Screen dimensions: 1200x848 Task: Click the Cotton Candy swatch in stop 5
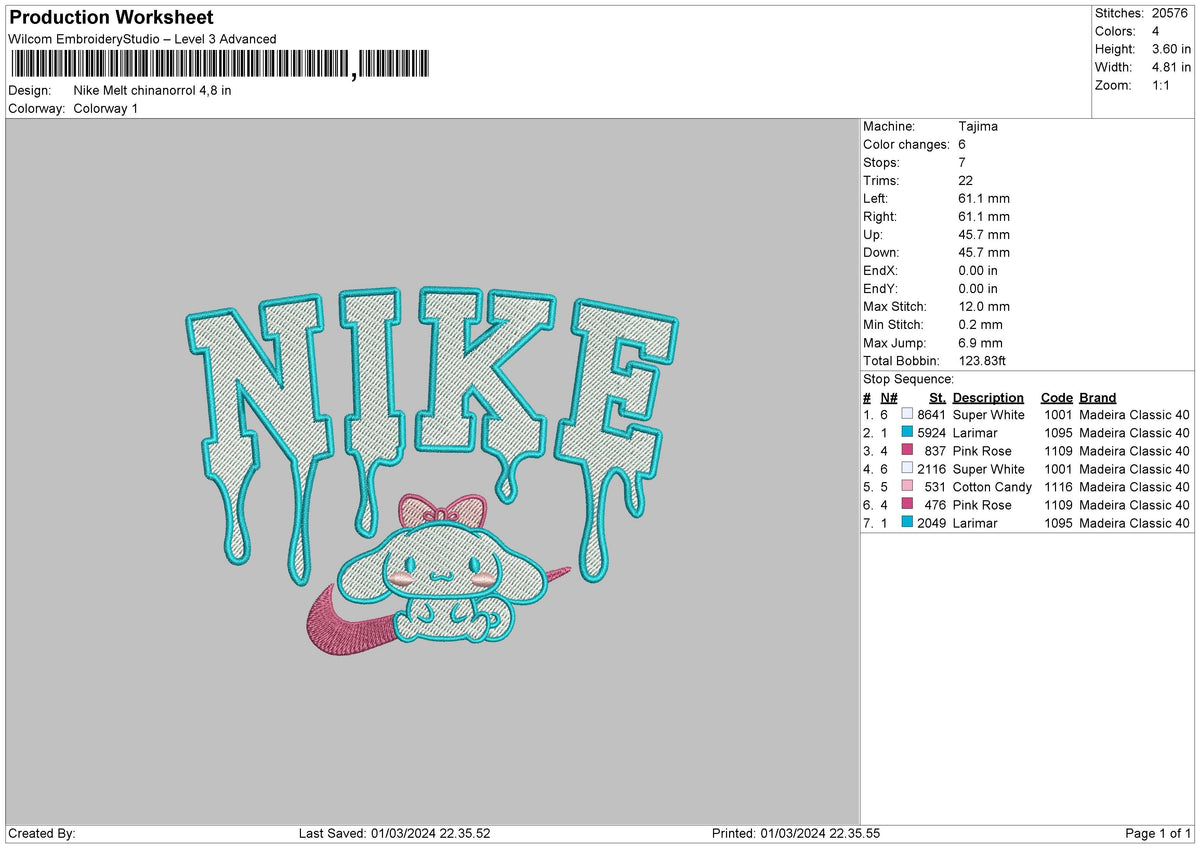[x=907, y=487]
